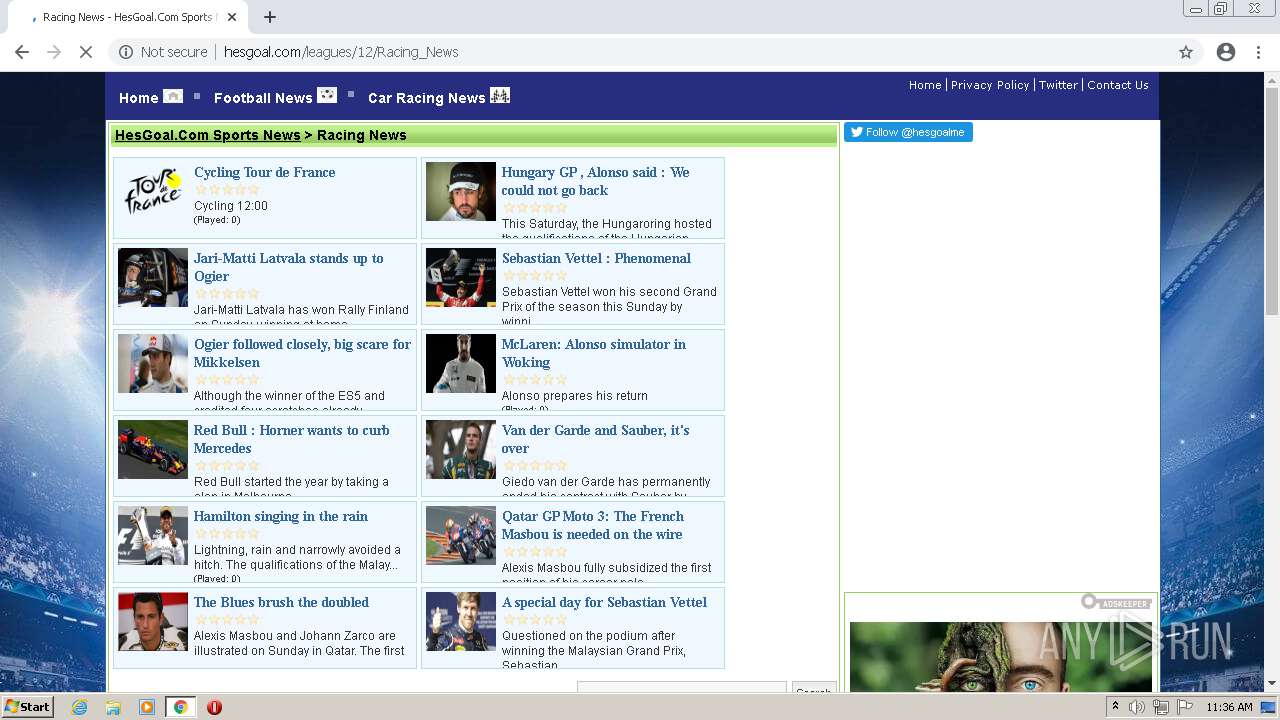Click the Alonso photo in the Hungary GP card
This screenshot has height=720, width=1280.
461,192
